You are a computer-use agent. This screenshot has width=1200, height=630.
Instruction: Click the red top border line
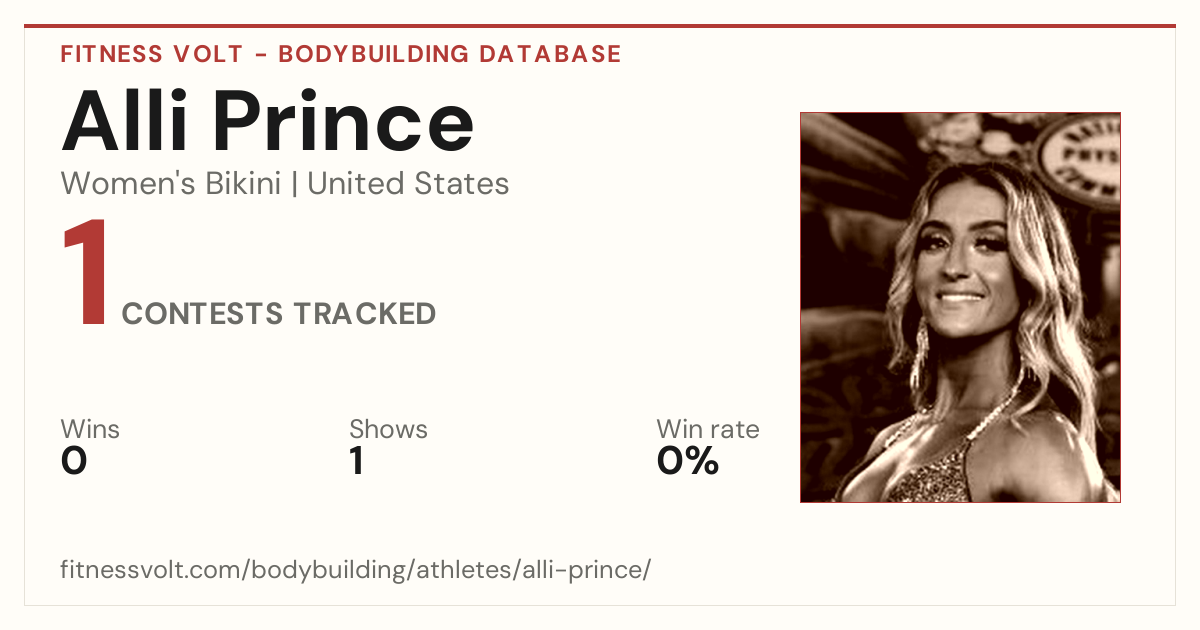pyautogui.click(x=600, y=26)
